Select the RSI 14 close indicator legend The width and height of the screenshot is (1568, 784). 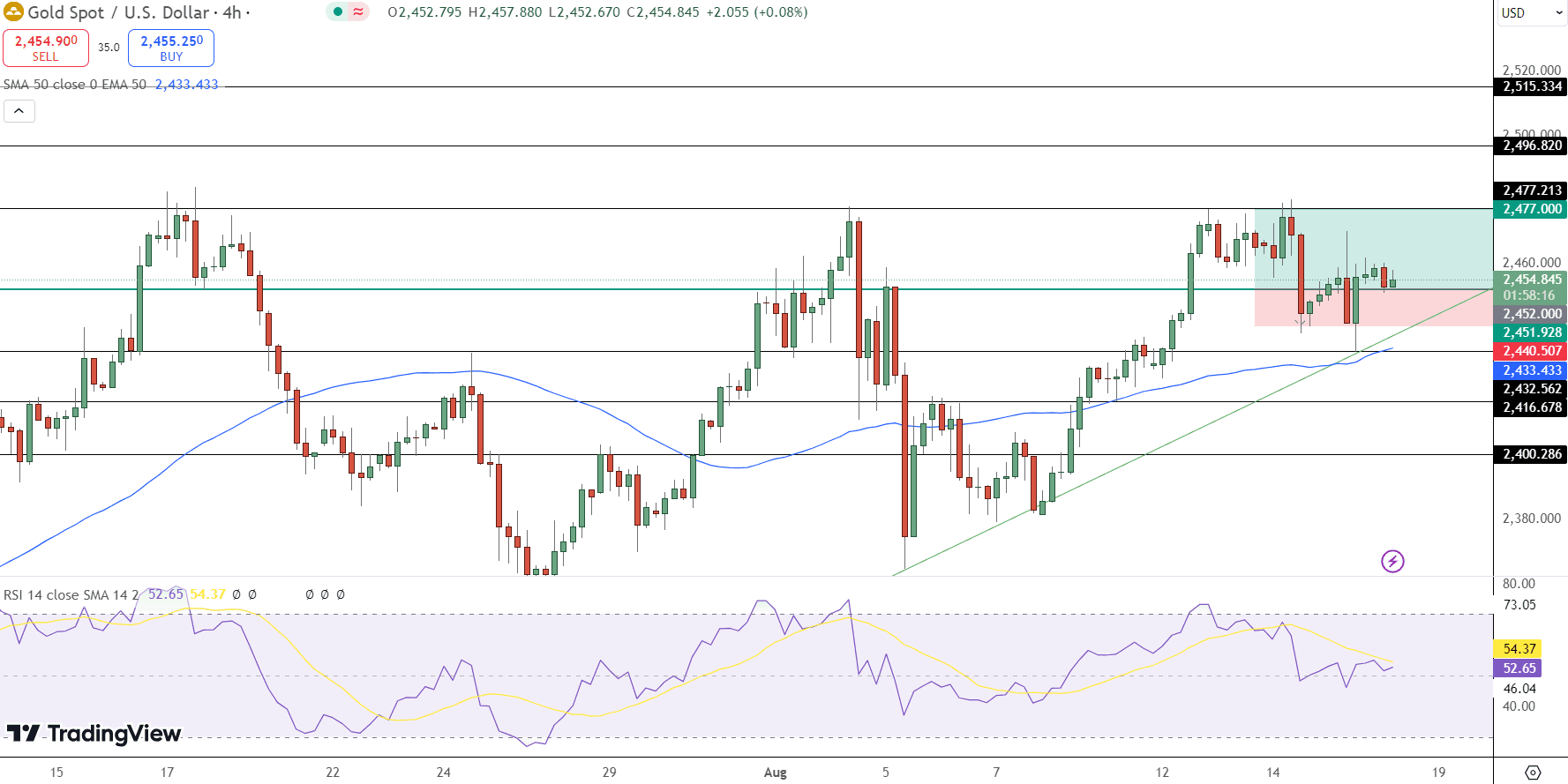(71, 594)
